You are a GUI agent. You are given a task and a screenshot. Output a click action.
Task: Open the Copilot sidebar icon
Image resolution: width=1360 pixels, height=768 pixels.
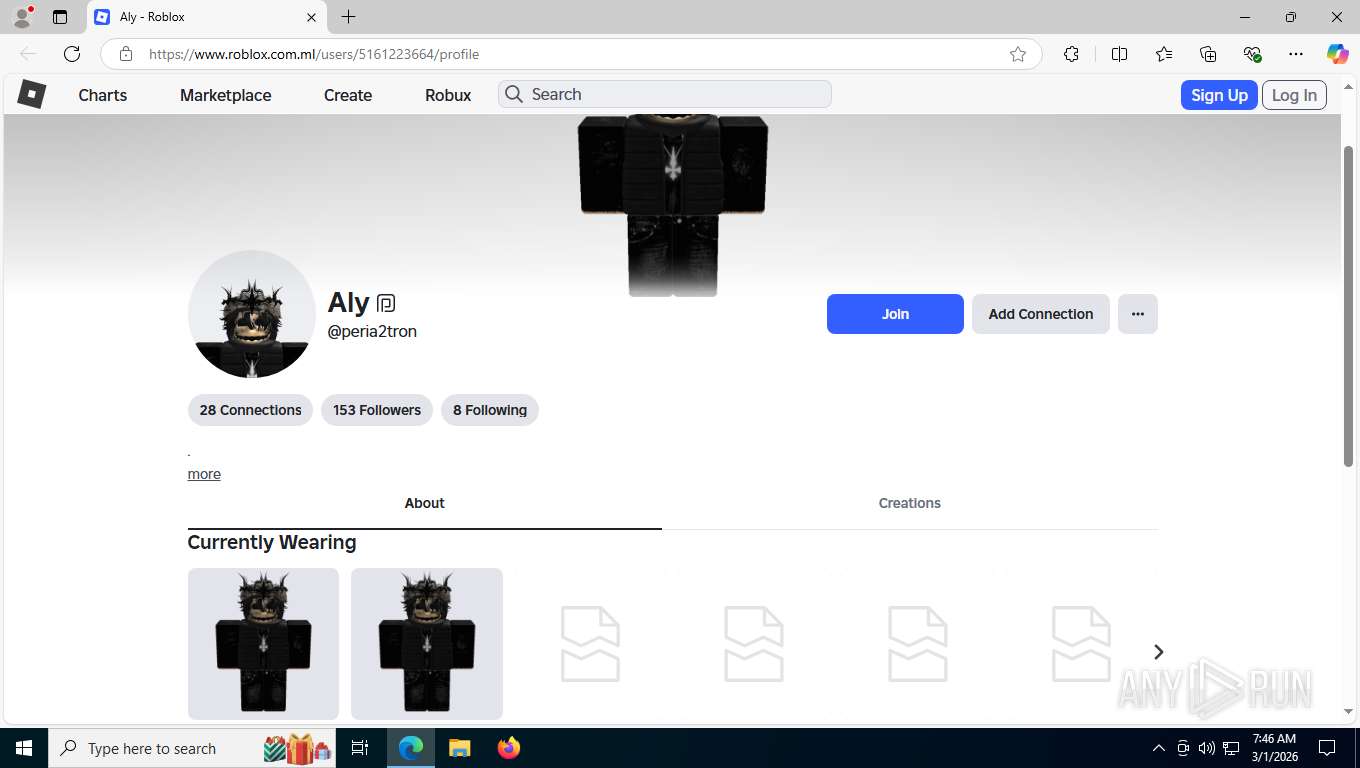pos(1337,54)
